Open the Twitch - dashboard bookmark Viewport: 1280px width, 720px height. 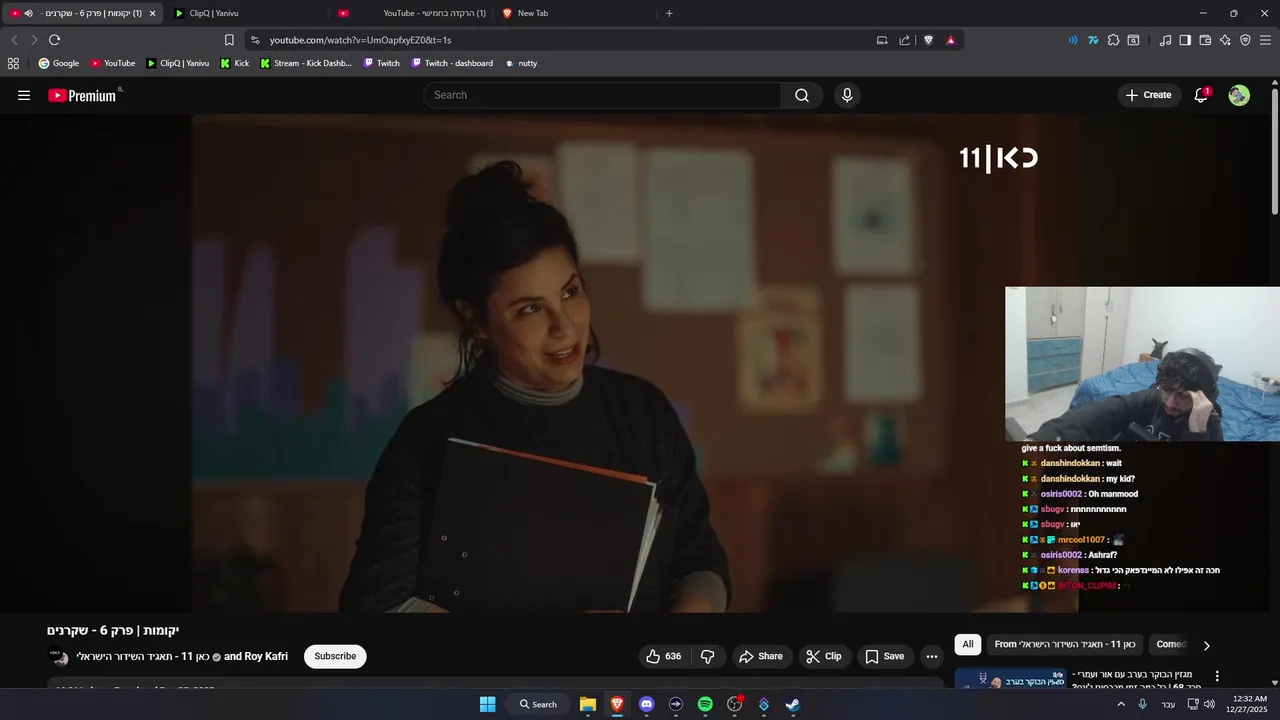coord(452,63)
